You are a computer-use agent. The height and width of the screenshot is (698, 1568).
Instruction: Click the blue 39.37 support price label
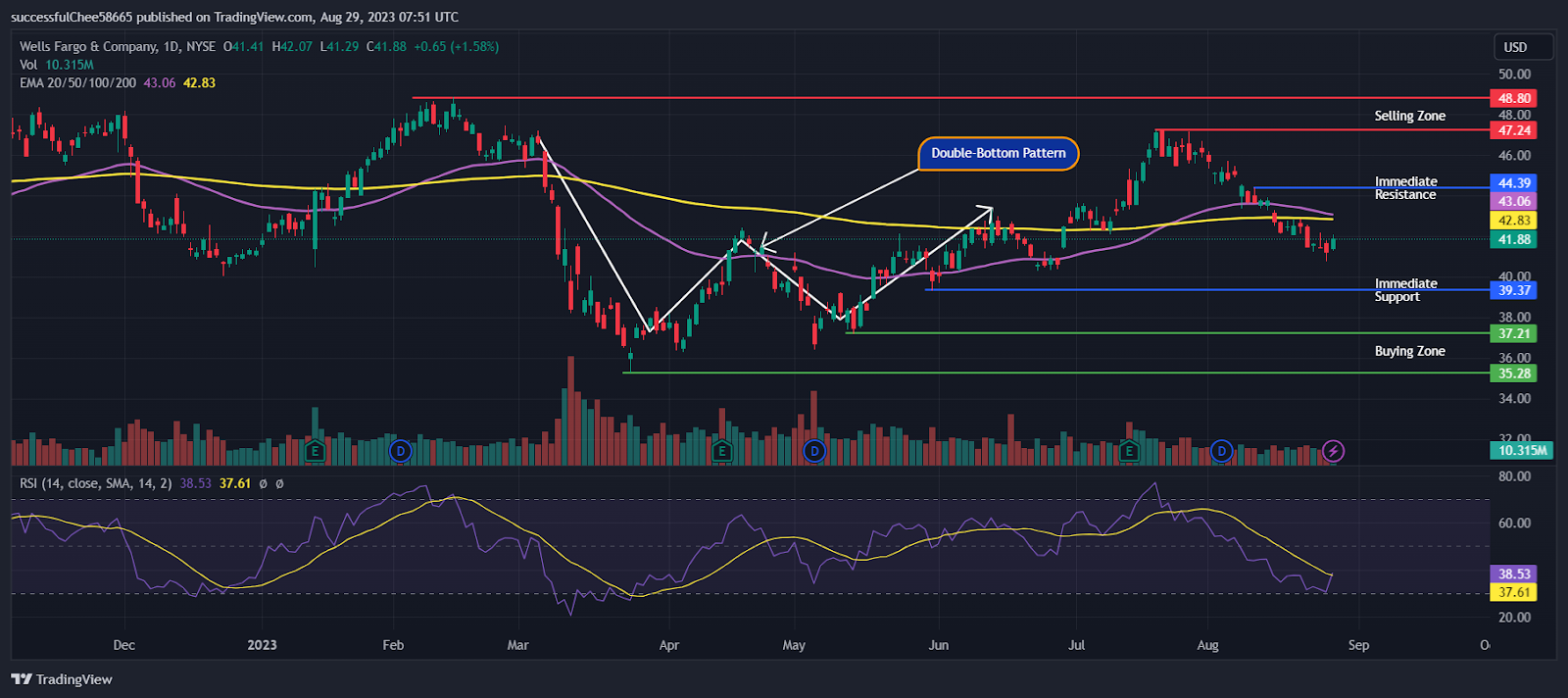pos(1514,290)
